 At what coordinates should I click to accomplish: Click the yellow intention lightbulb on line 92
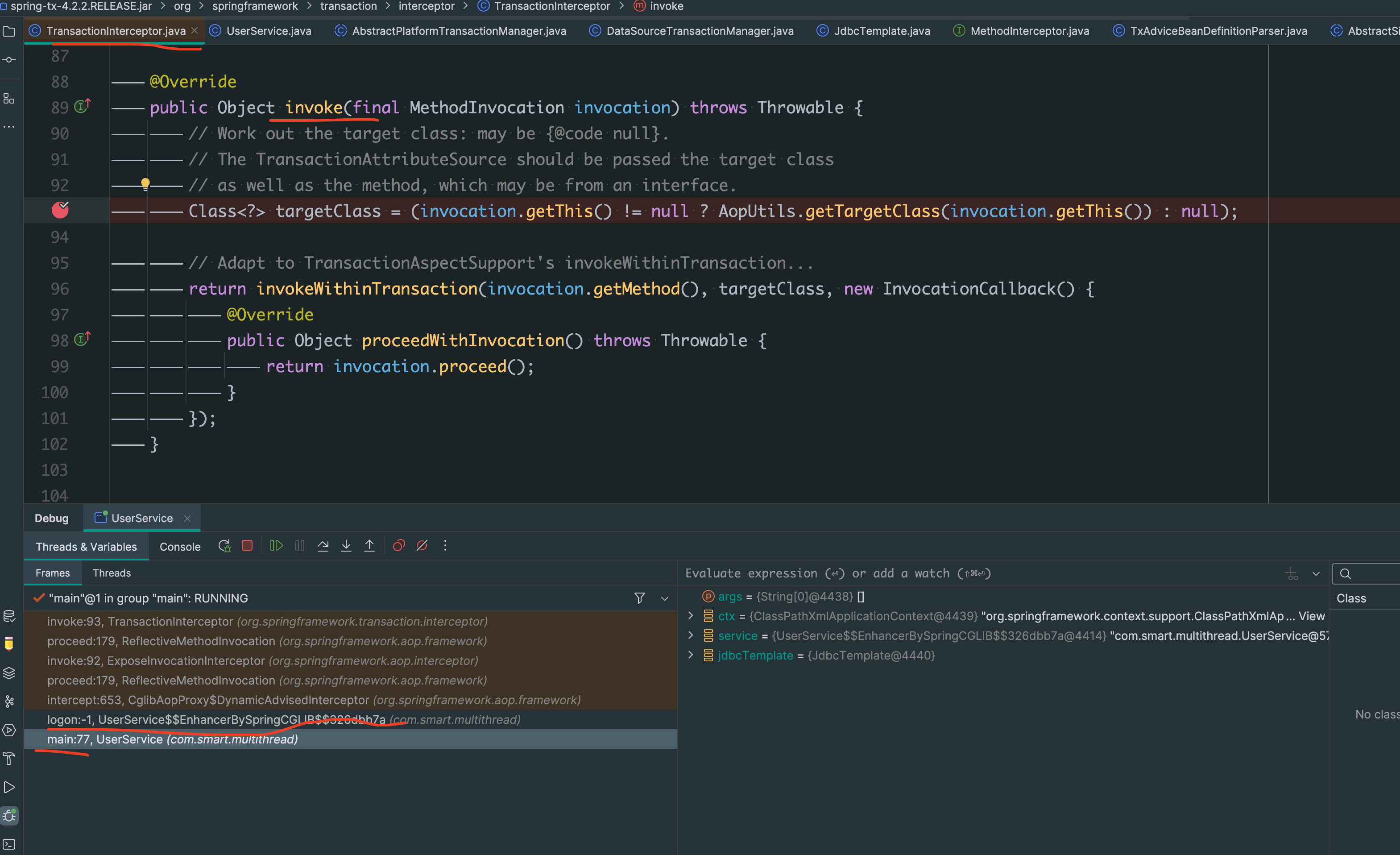tap(145, 183)
